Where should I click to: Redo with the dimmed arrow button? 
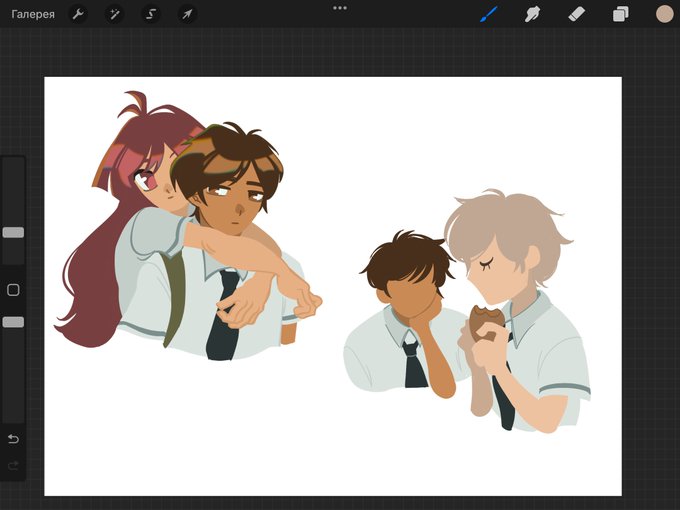pyautogui.click(x=13, y=465)
